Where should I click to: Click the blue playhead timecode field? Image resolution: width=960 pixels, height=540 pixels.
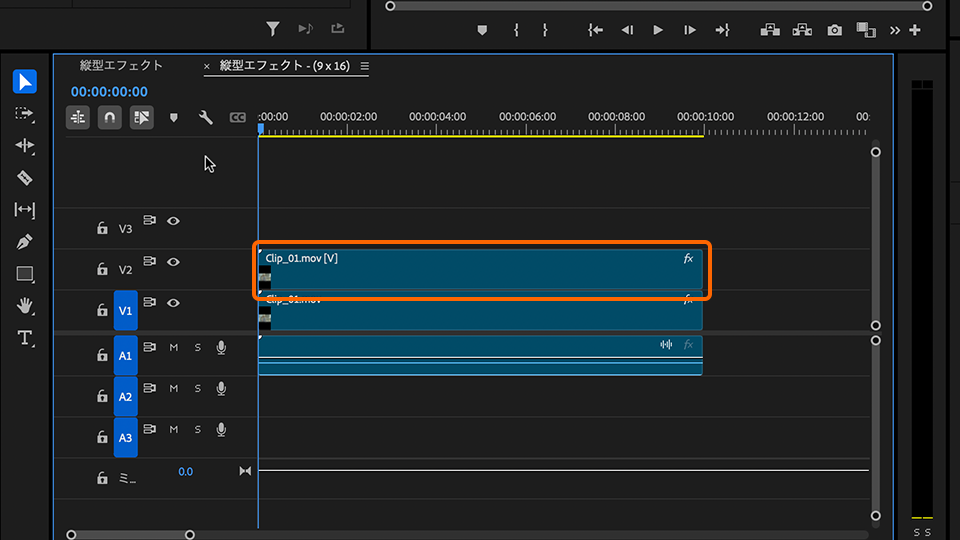pyautogui.click(x=109, y=92)
